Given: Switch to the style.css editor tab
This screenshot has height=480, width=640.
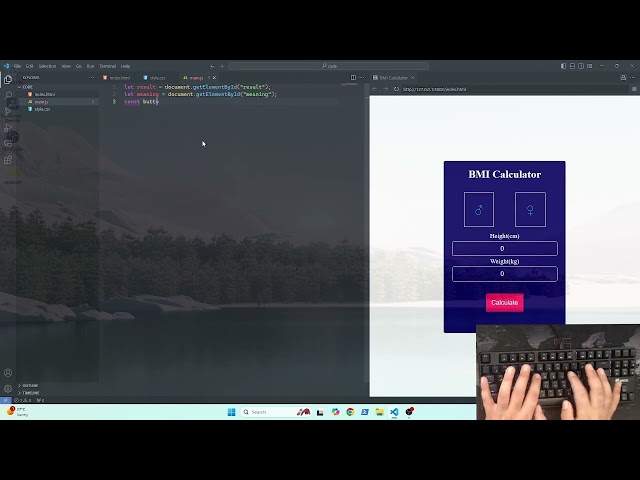Looking at the screenshot, I should (157, 78).
